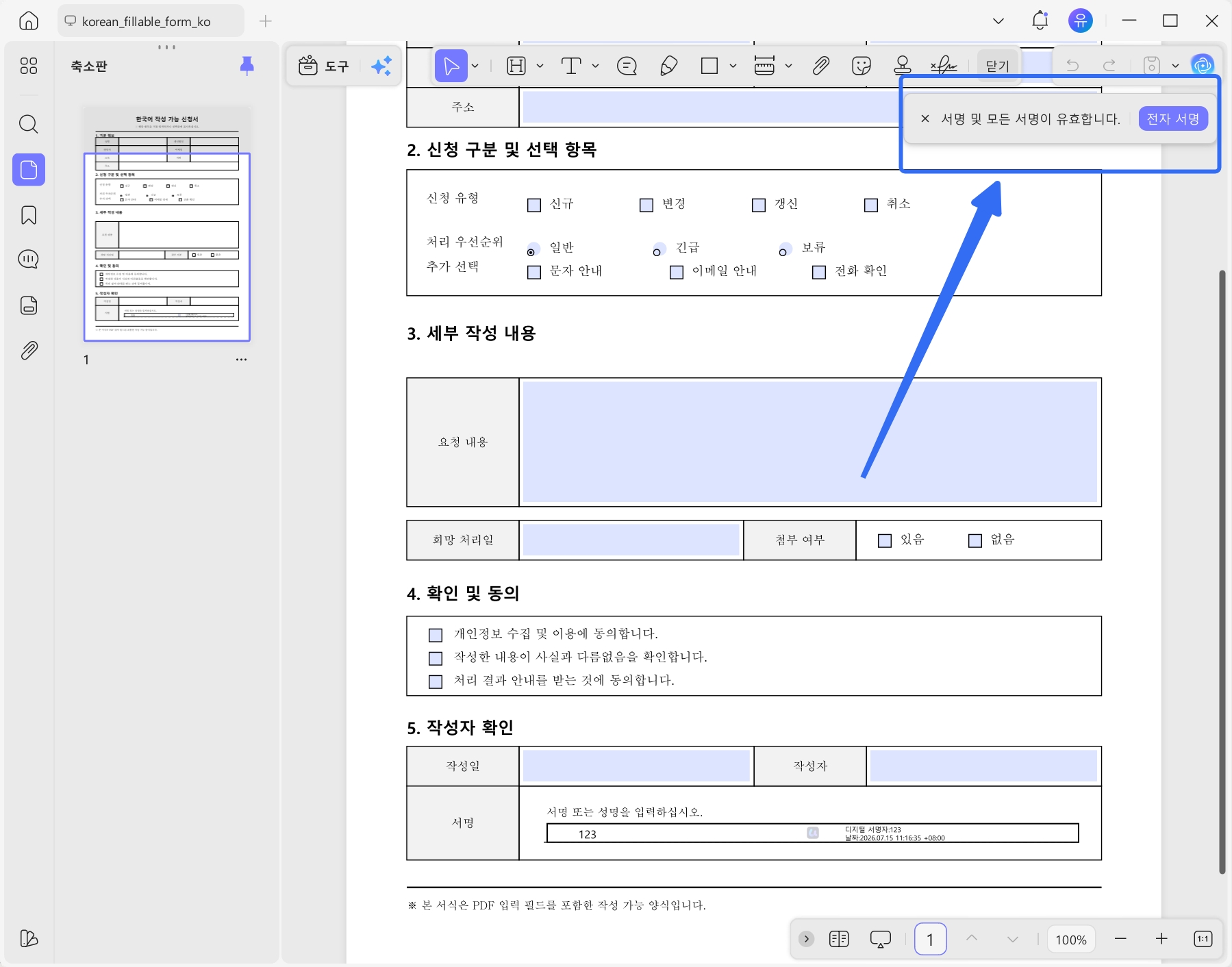Click the layers icon at sidebar bottom
Image resolution: width=1232 pixels, height=967 pixels.
[x=29, y=938]
